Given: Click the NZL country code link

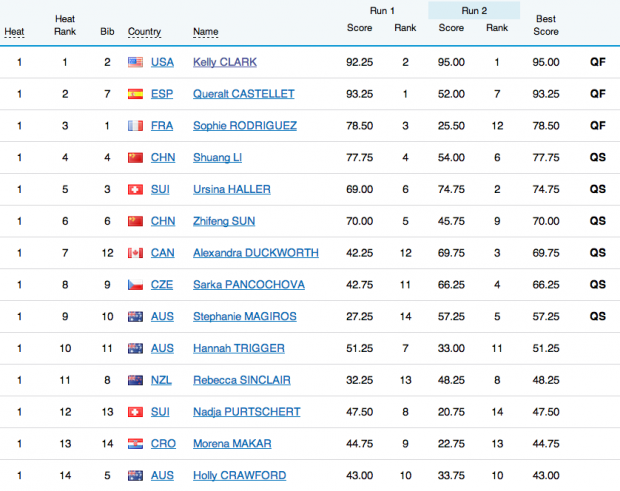Looking at the screenshot, I should [162, 380].
